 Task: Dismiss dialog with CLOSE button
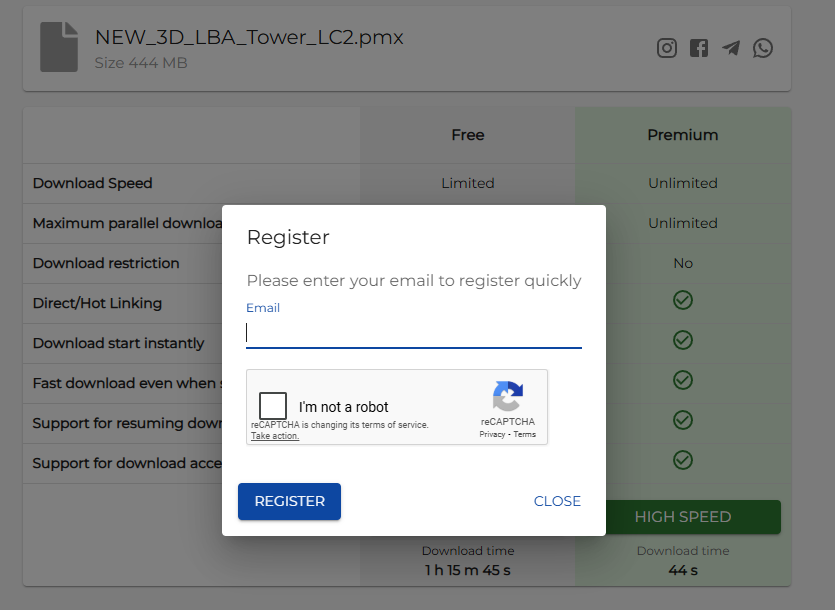point(557,501)
